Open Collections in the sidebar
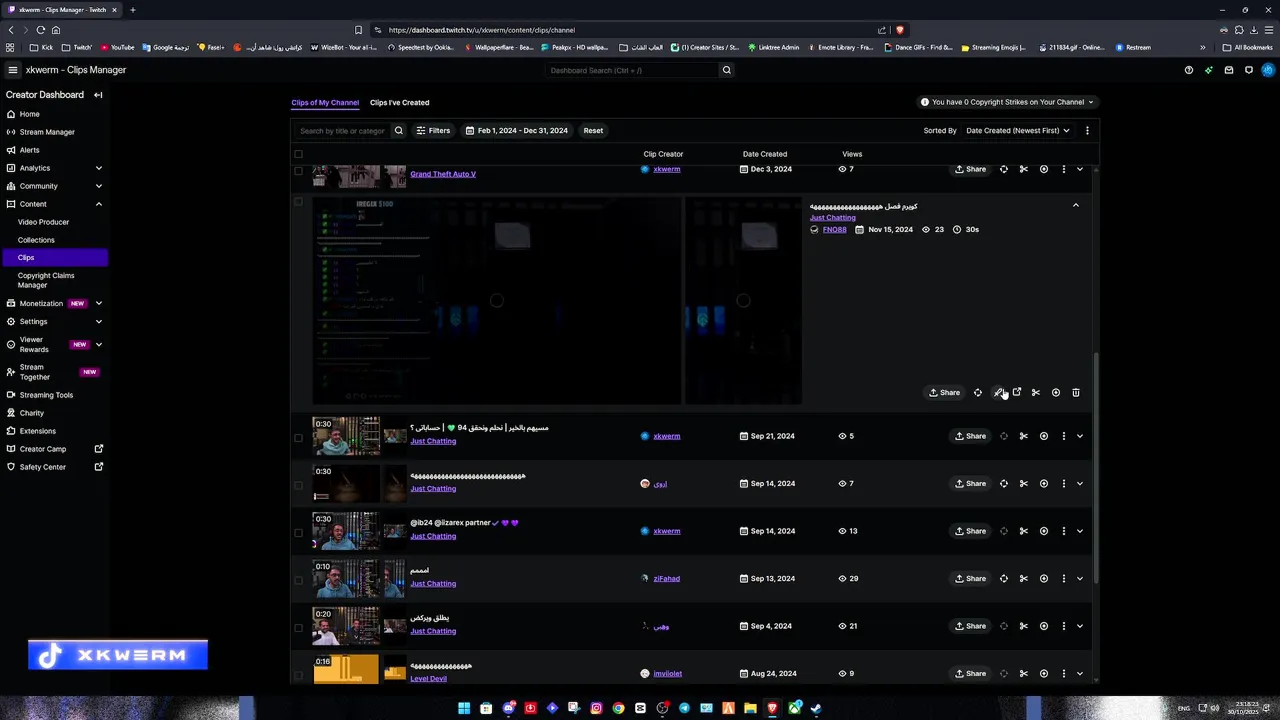The height and width of the screenshot is (720, 1280). click(36, 240)
